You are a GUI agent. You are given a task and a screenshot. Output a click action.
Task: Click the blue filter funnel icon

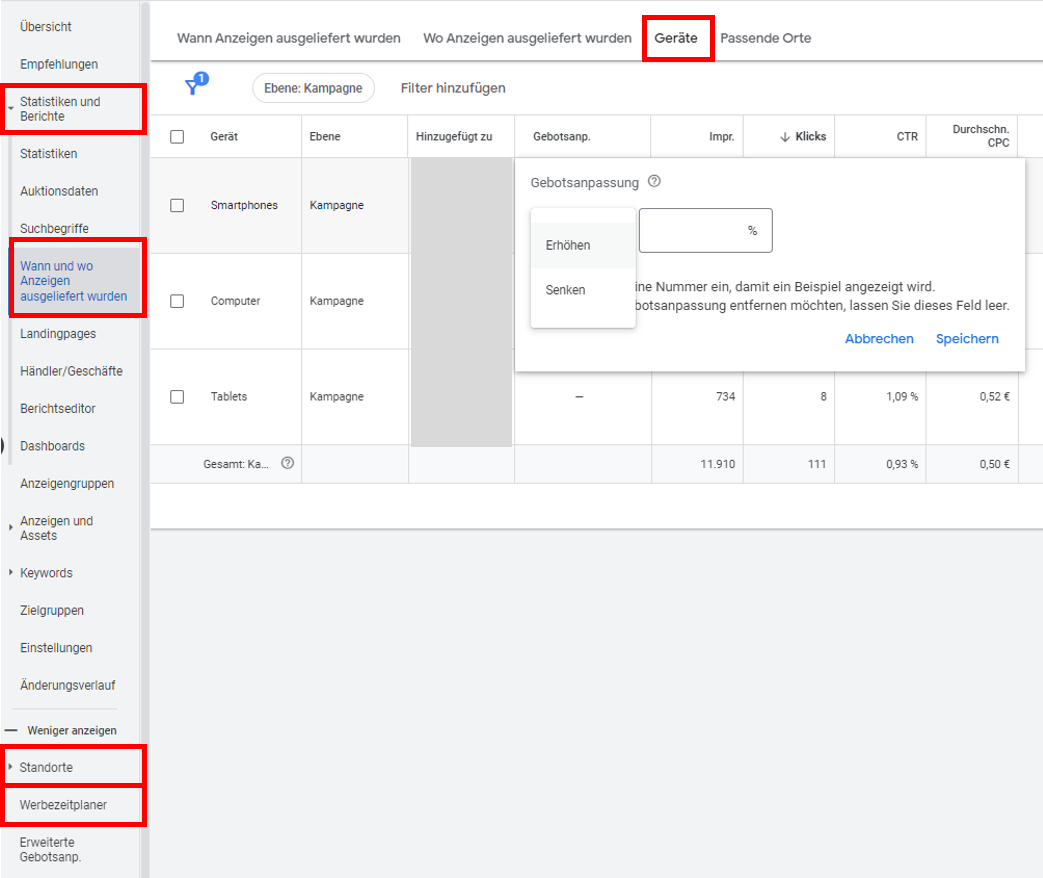point(193,87)
